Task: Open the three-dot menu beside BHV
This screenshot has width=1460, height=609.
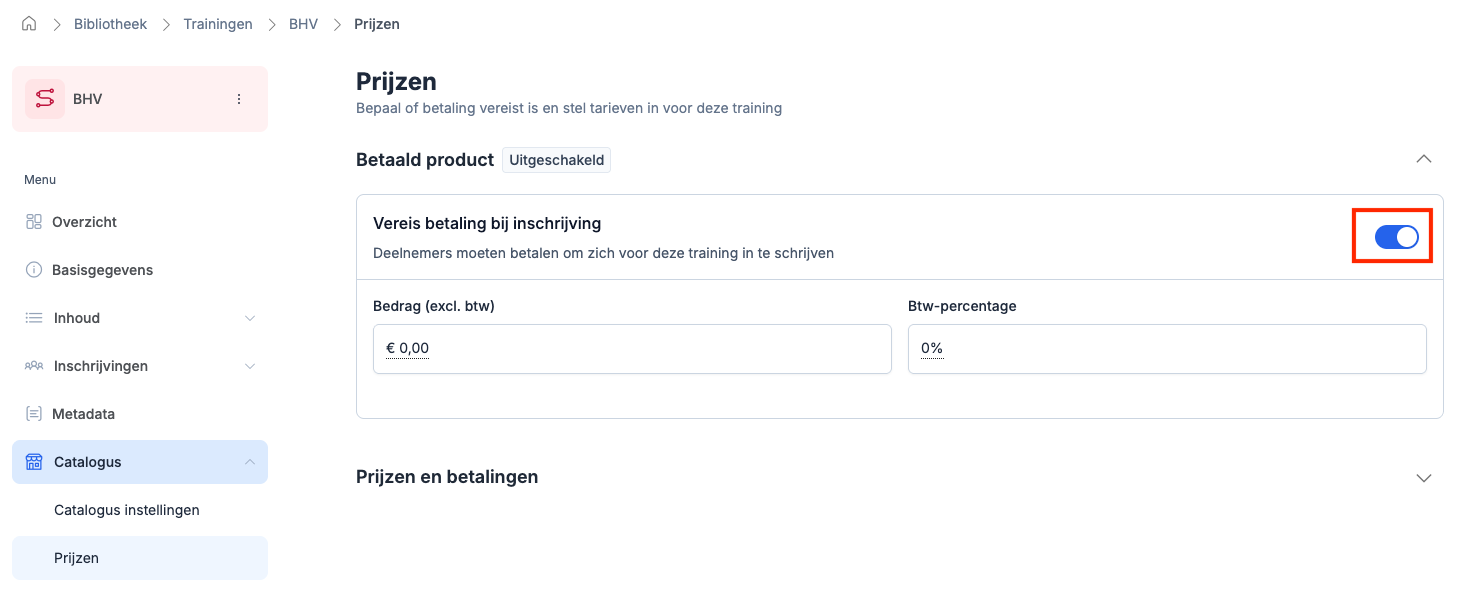Action: pos(239,99)
